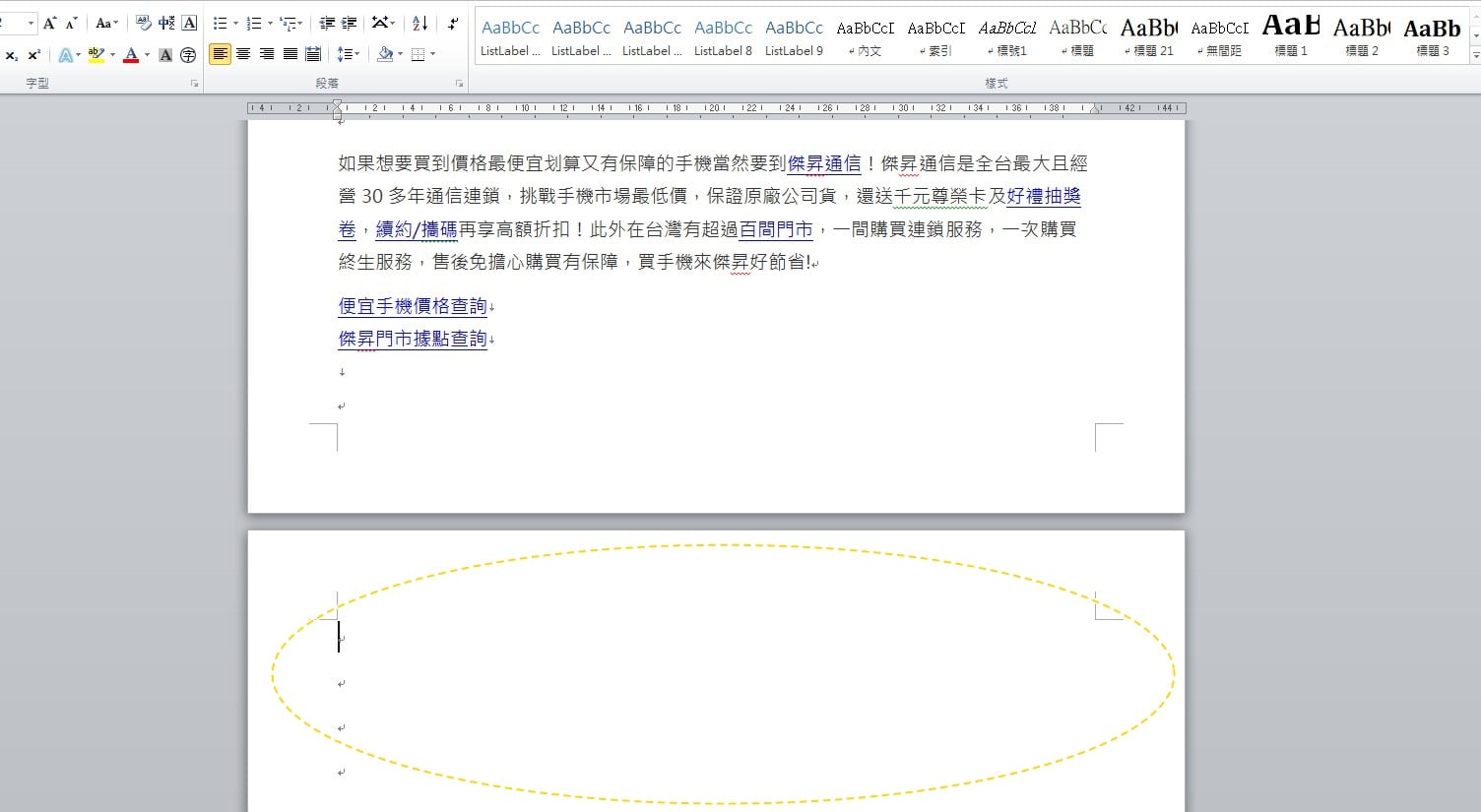
Task: Align the paragraph to the right
Action: [x=267, y=54]
